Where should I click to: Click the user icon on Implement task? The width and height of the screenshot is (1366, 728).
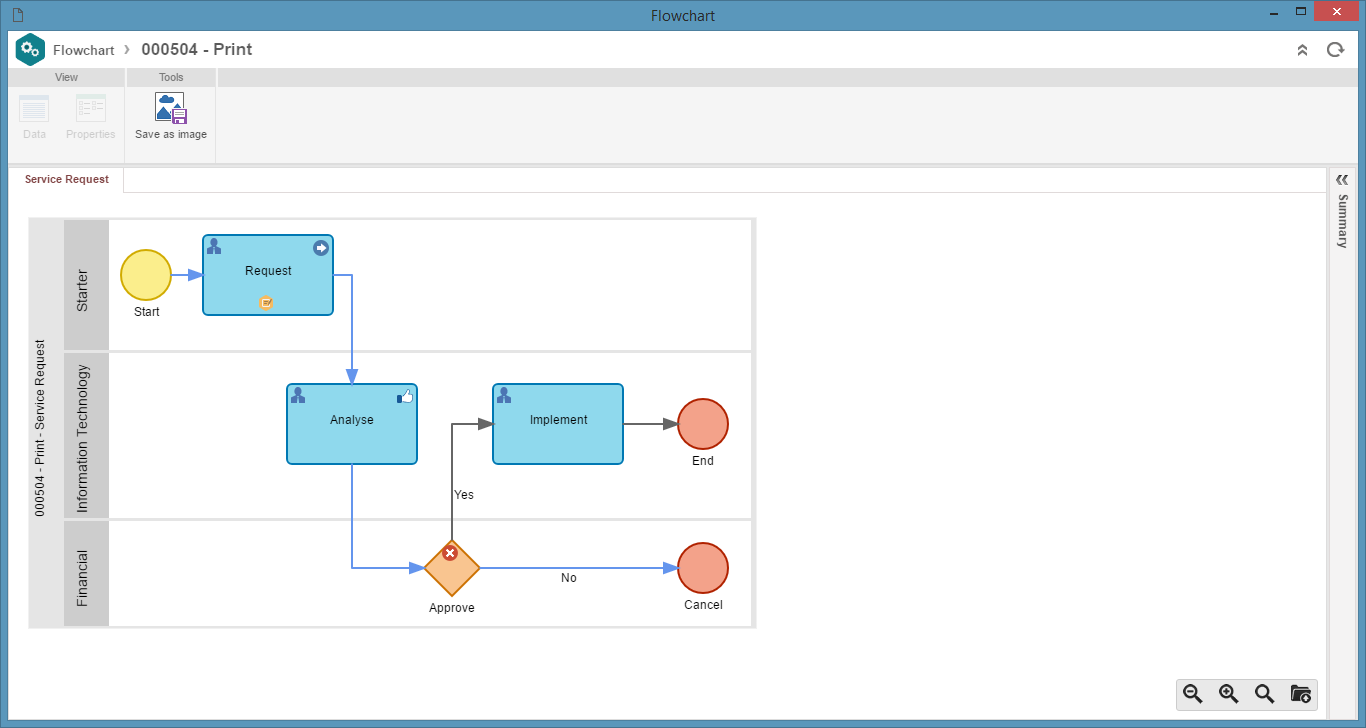(x=504, y=395)
